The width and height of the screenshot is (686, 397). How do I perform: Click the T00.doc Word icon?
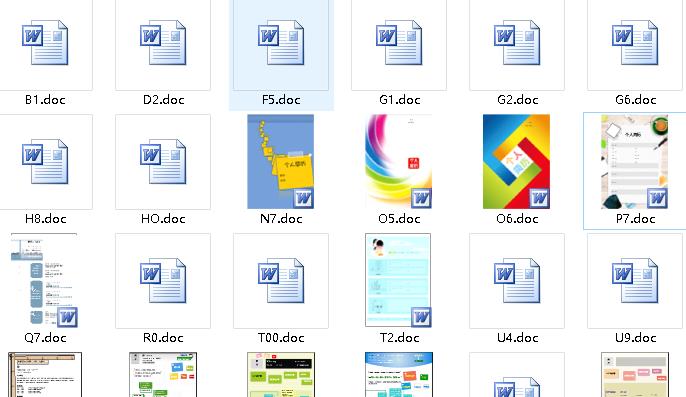click(281, 281)
